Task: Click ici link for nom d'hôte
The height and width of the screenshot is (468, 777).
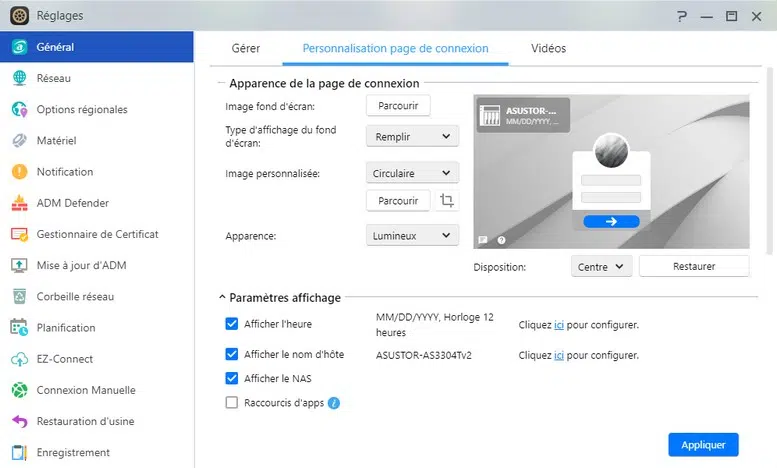Action: coord(559,355)
